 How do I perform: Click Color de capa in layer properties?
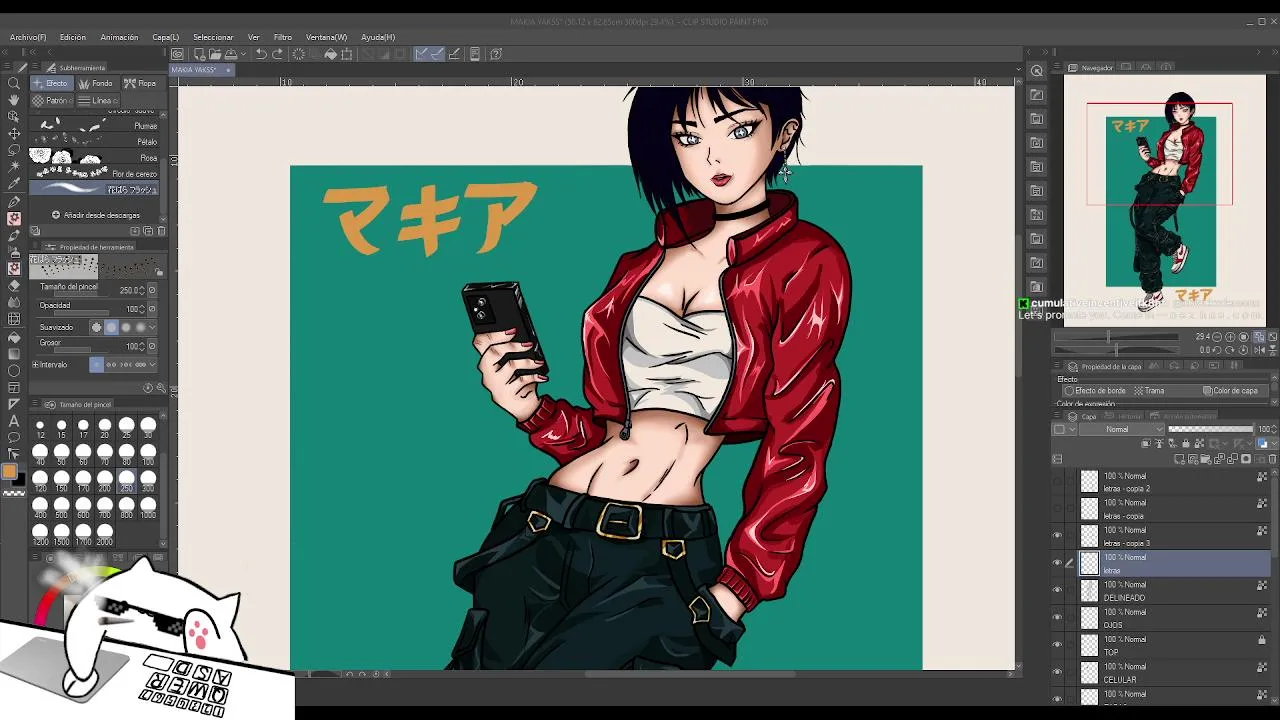pyautogui.click(x=1230, y=391)
